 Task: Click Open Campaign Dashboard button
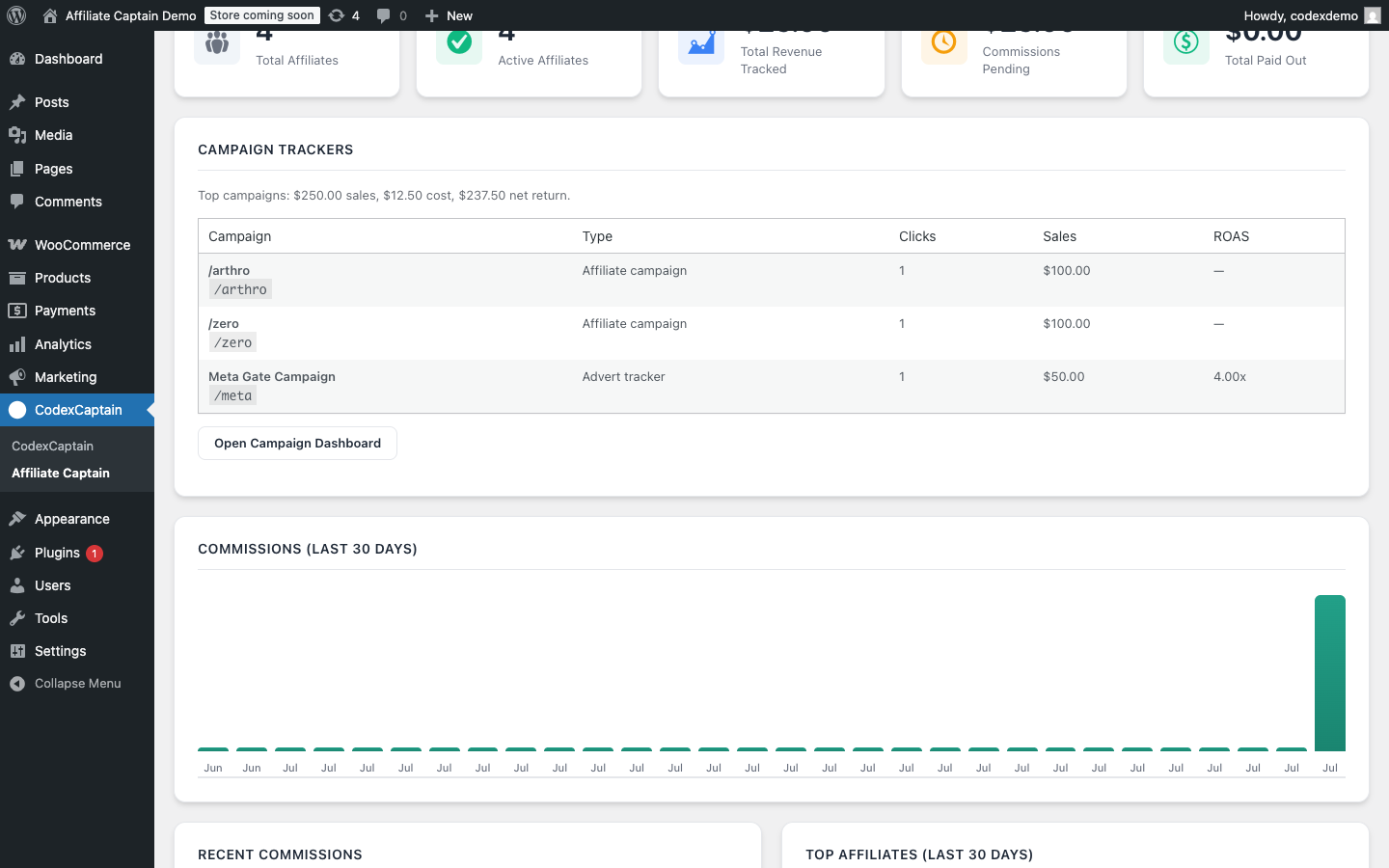(297, 444)
